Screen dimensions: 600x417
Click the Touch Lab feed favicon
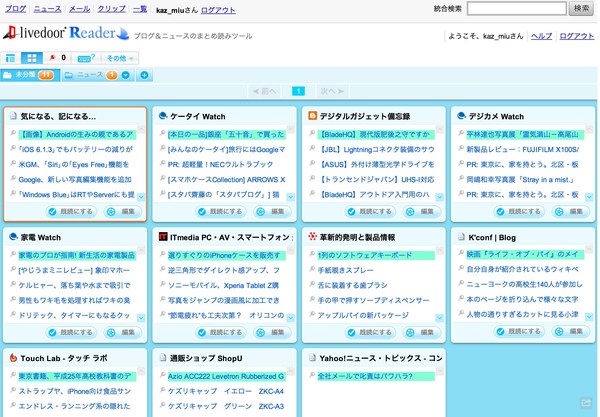click(12, 357)
